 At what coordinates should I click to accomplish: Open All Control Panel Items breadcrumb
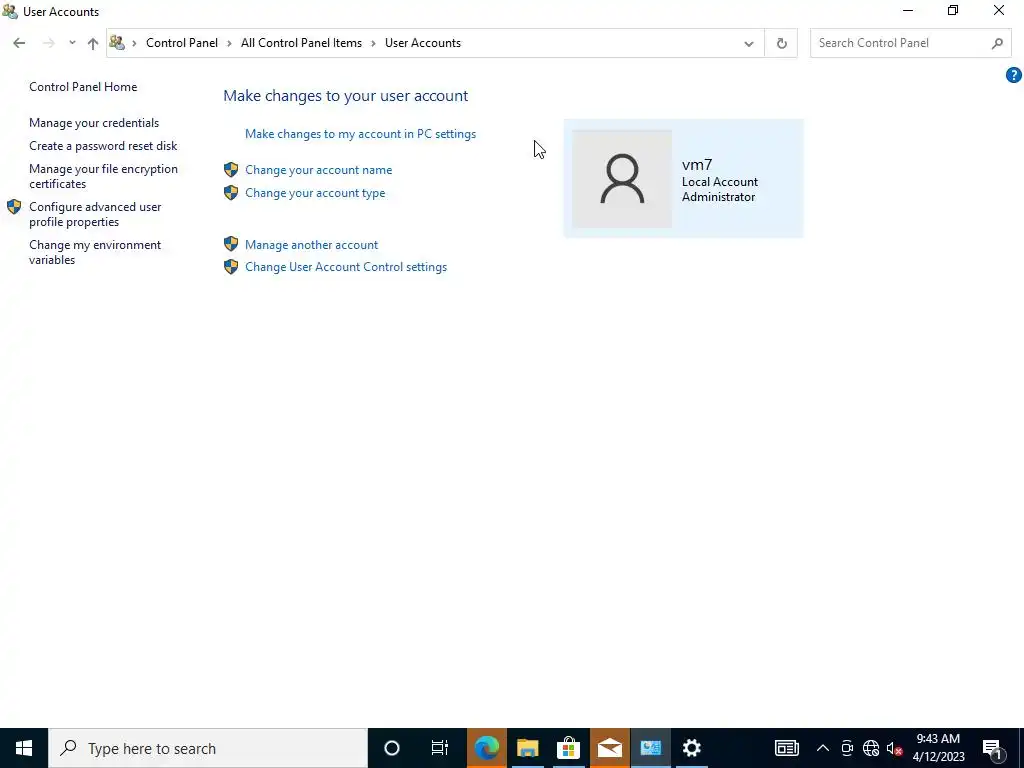[301, 43]
